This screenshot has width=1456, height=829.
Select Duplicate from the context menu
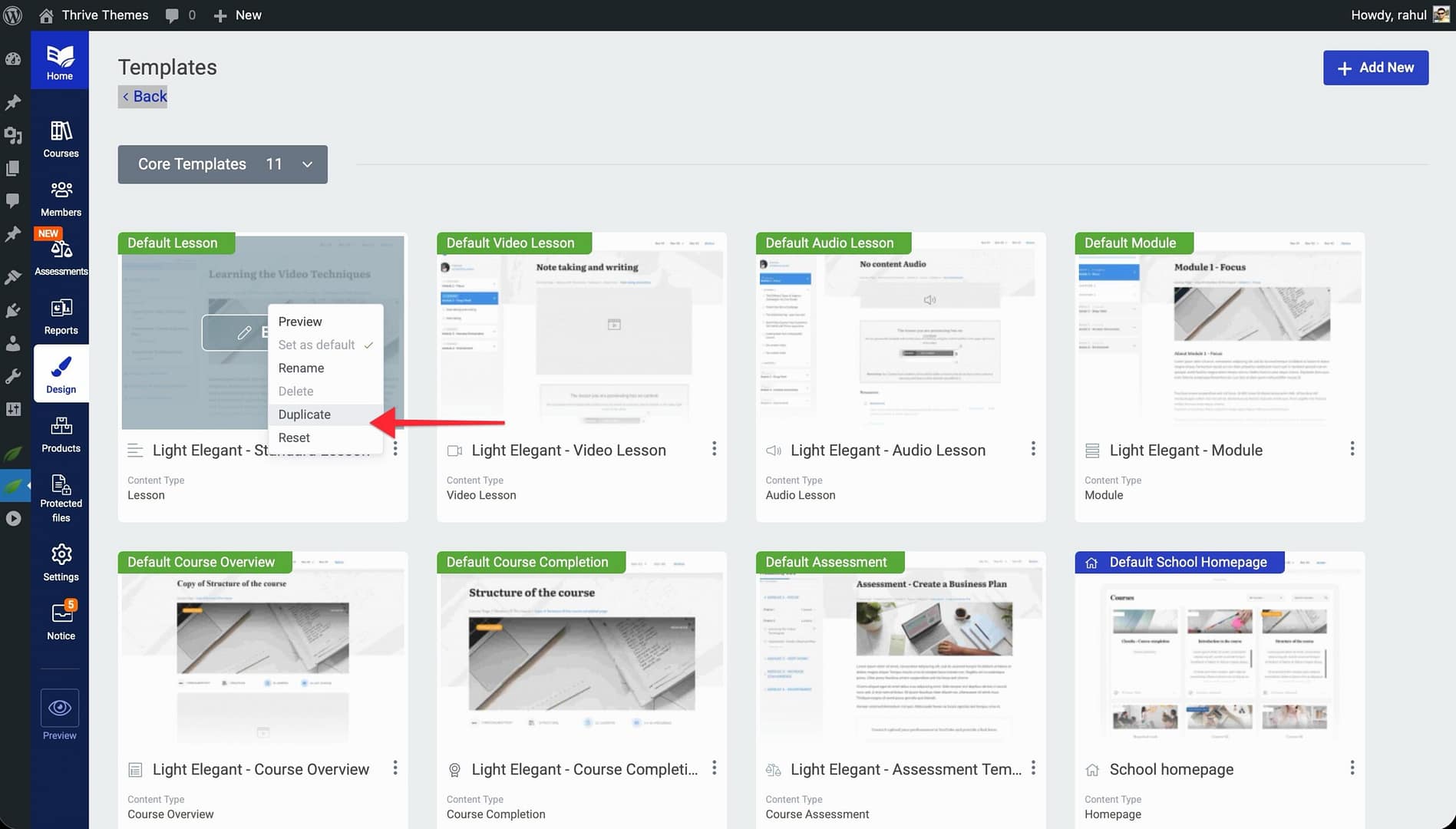[x=305, y=414]
